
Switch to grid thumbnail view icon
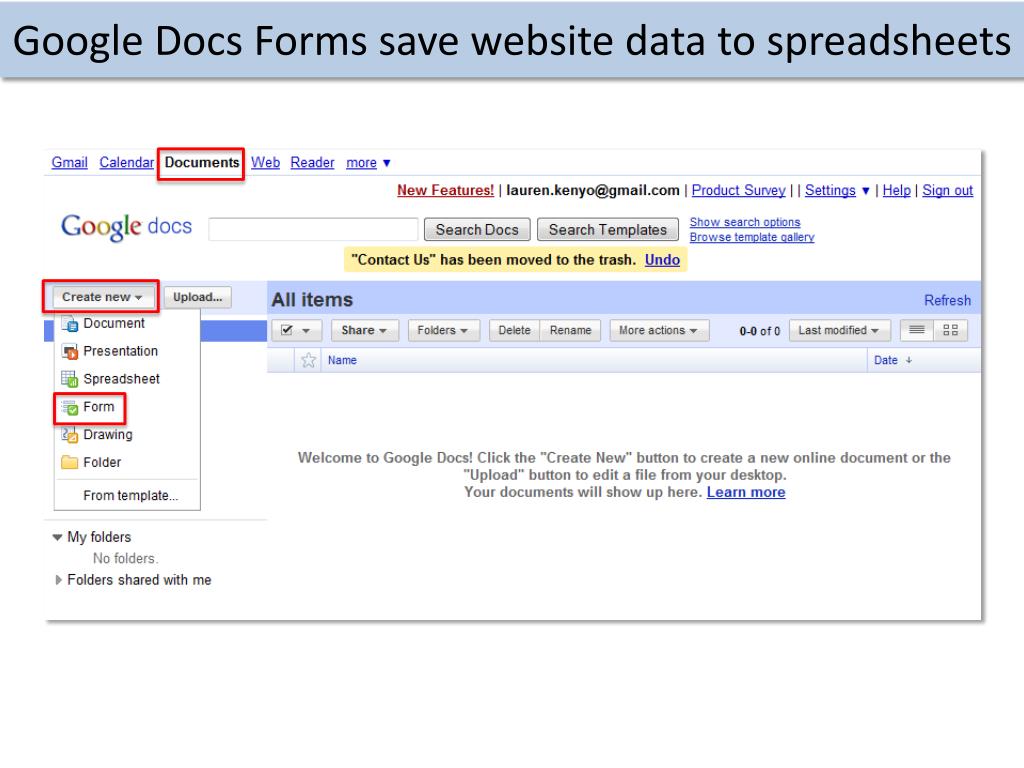(950, 330)
